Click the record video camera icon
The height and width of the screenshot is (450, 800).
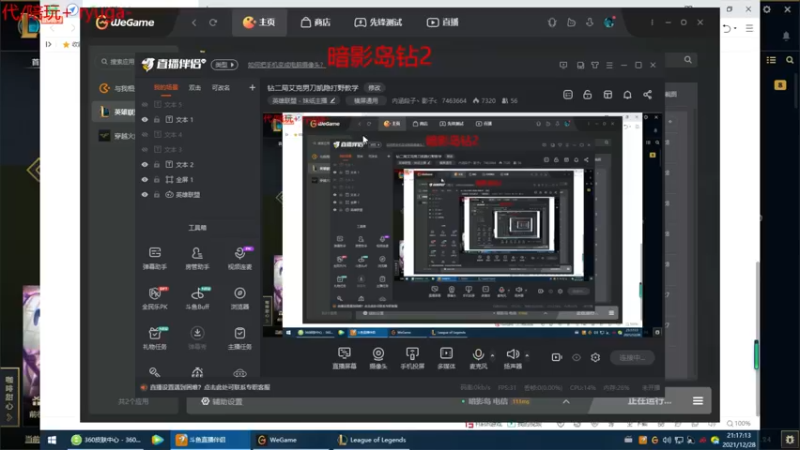pos(557,358)
